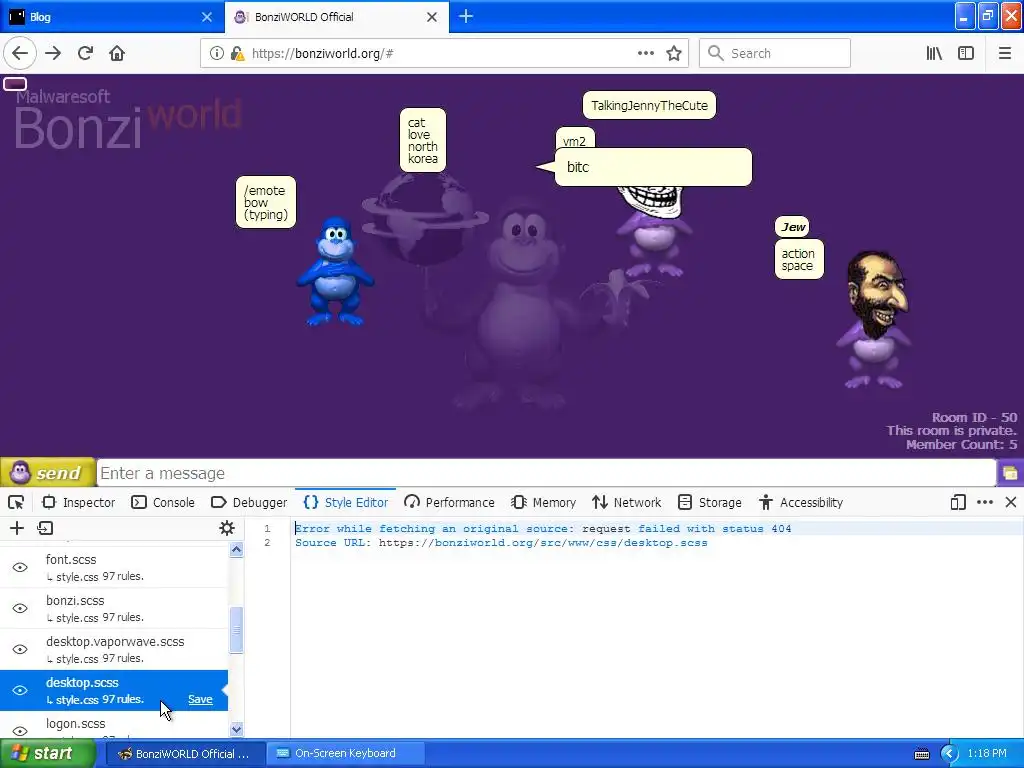Import a style sheet icon
Viewport: 1024px width, 768px height.
45,528
